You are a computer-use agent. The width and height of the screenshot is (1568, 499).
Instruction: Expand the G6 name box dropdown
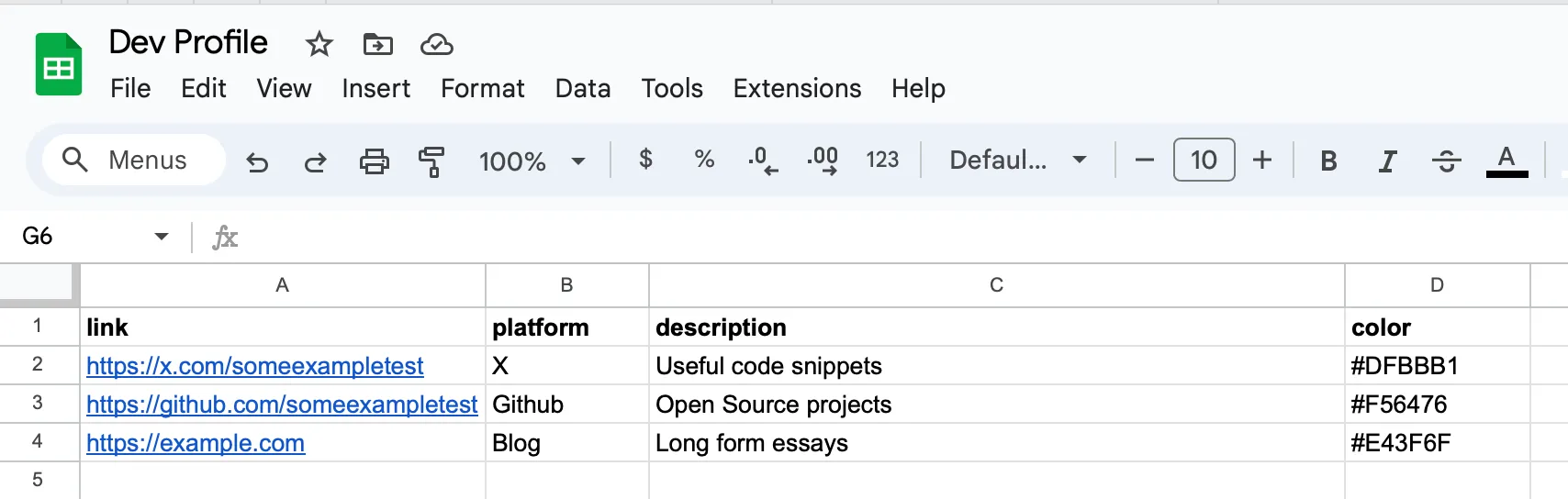(162, 237)
